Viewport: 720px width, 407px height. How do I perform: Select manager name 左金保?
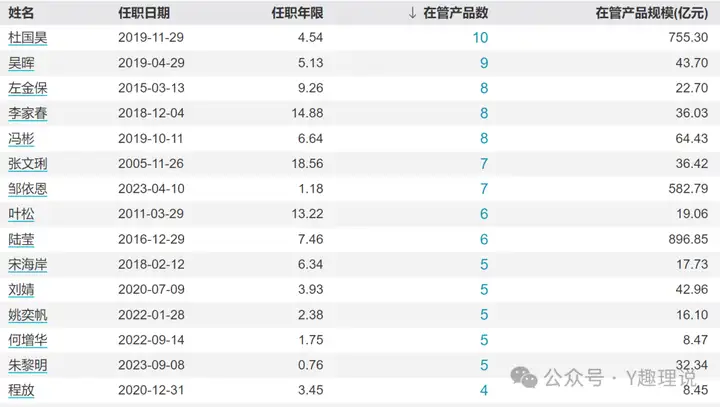point(28,88)
